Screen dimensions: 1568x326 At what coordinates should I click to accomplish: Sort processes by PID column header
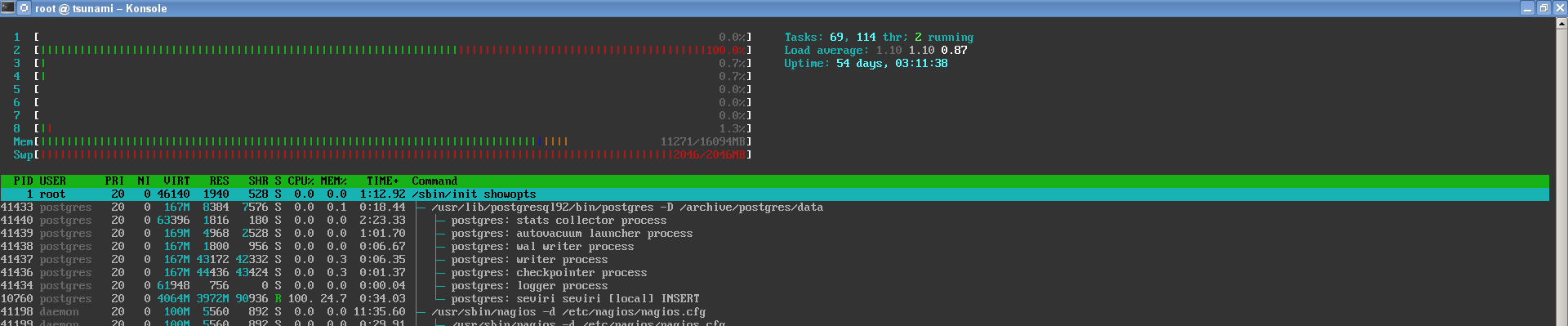(23, 181)
